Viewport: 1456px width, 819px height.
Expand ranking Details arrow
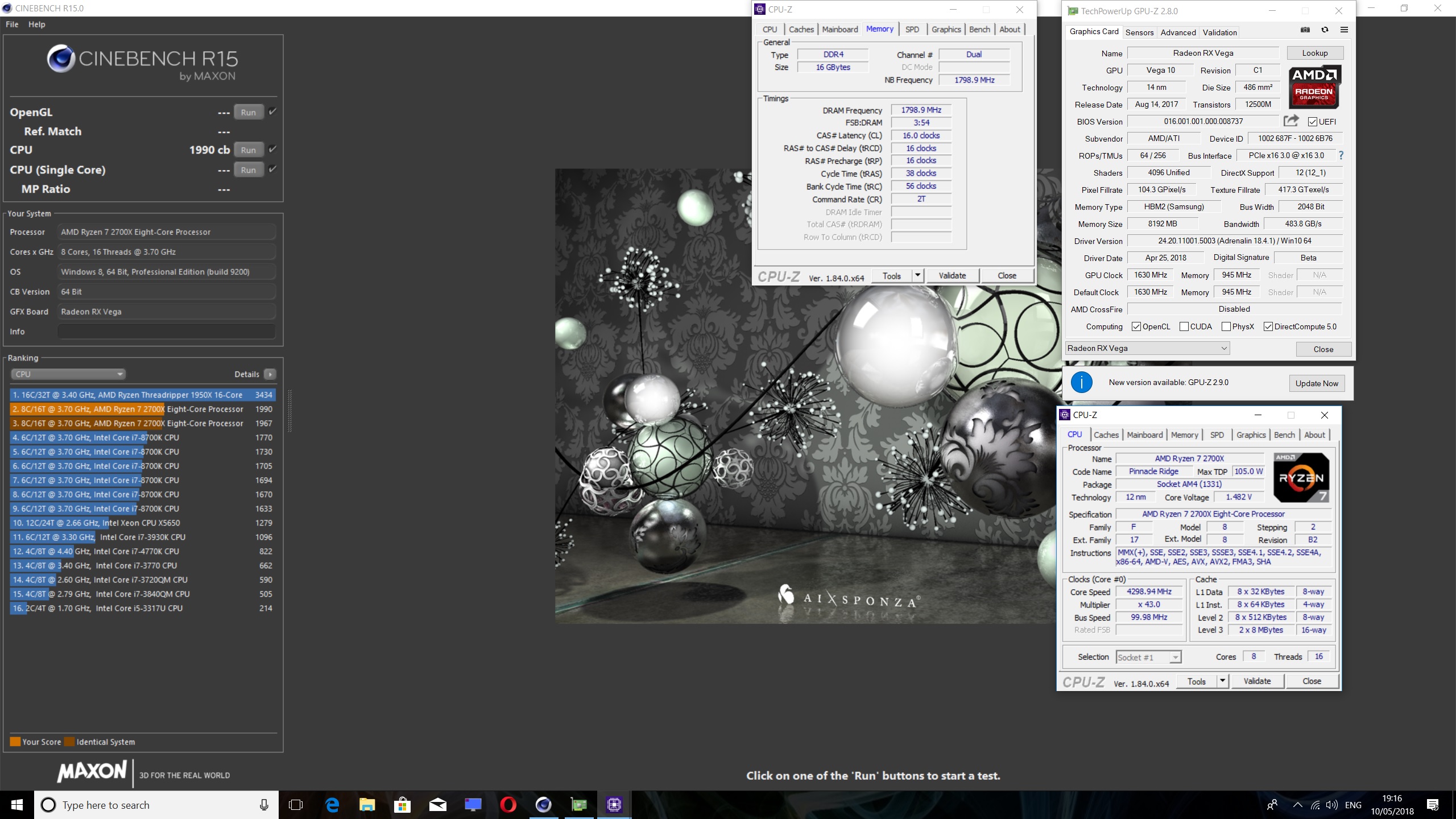pos(271,374)
